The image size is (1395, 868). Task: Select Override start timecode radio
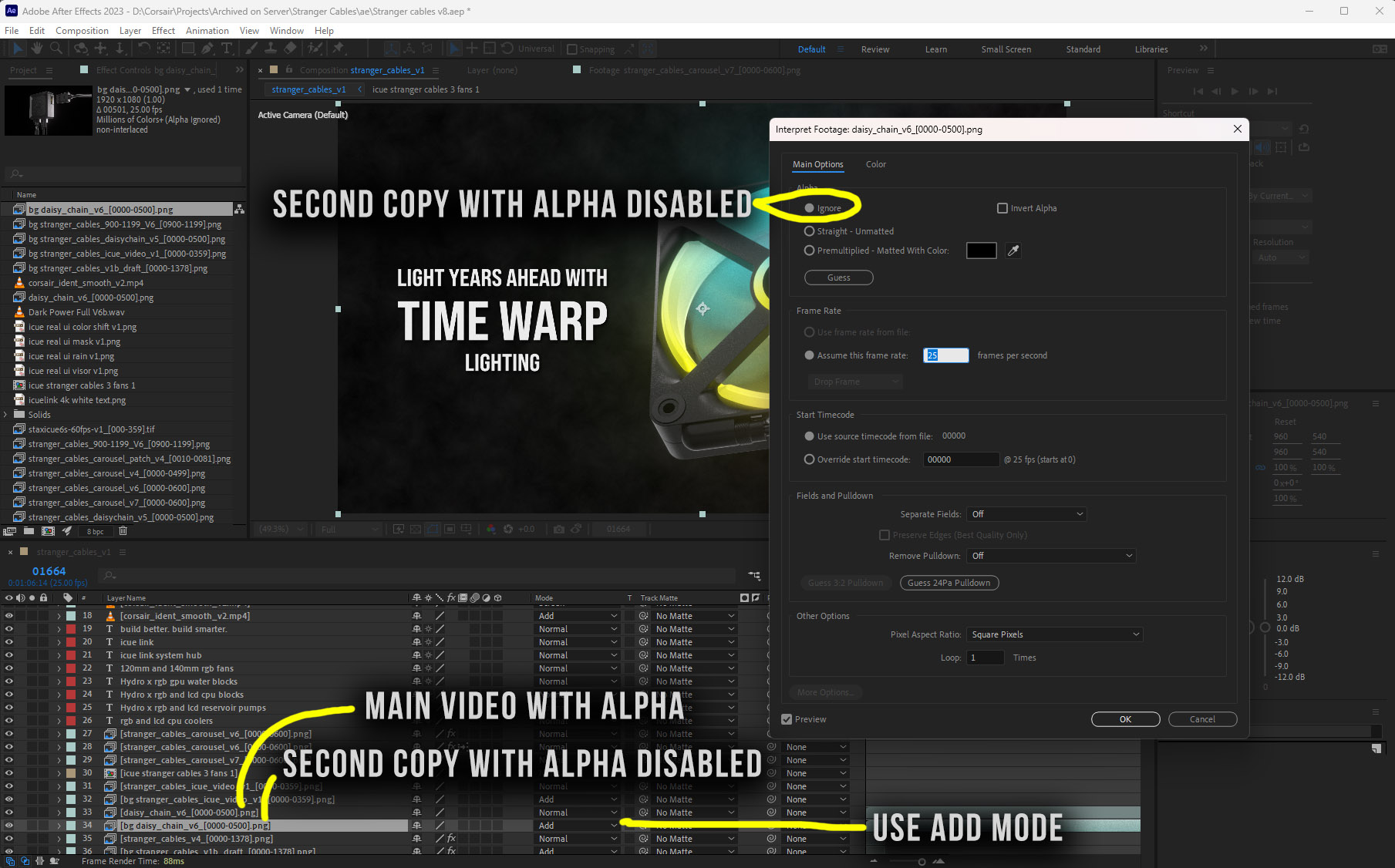click(809, 459)
